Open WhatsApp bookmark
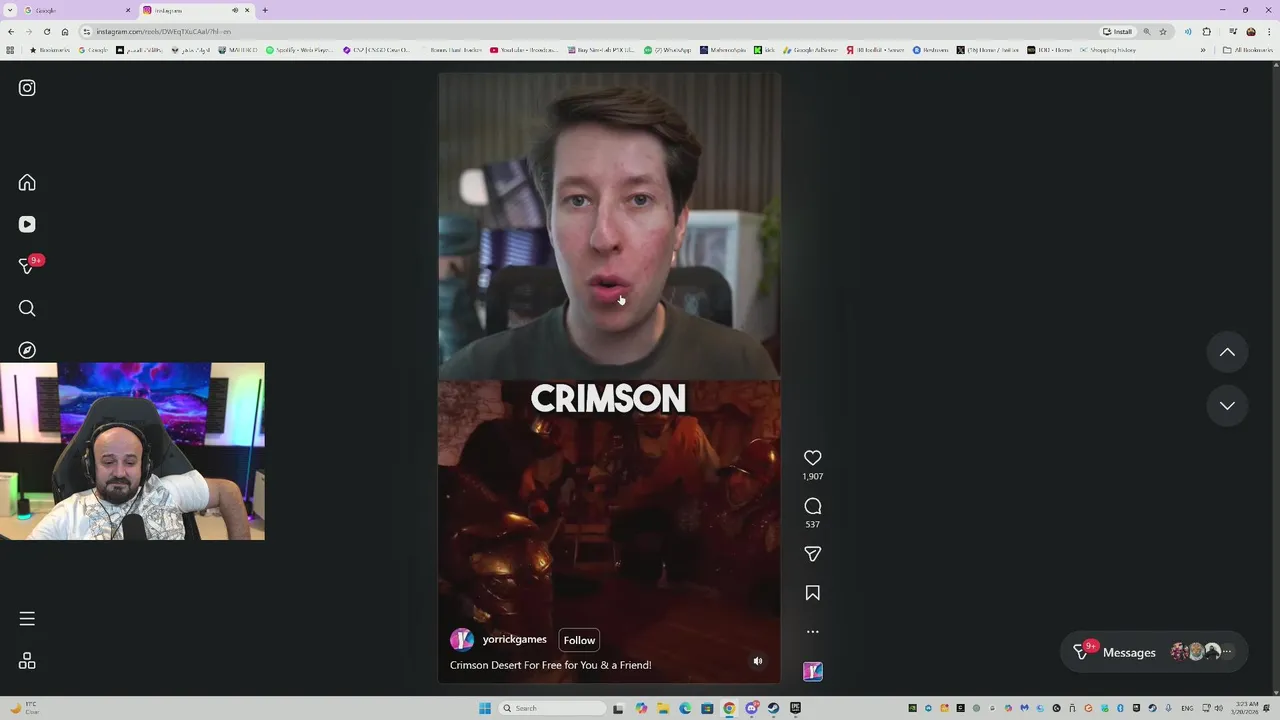Image resolution: width=1280 pixels, height=720 pixels. click(x=667, y=49)
